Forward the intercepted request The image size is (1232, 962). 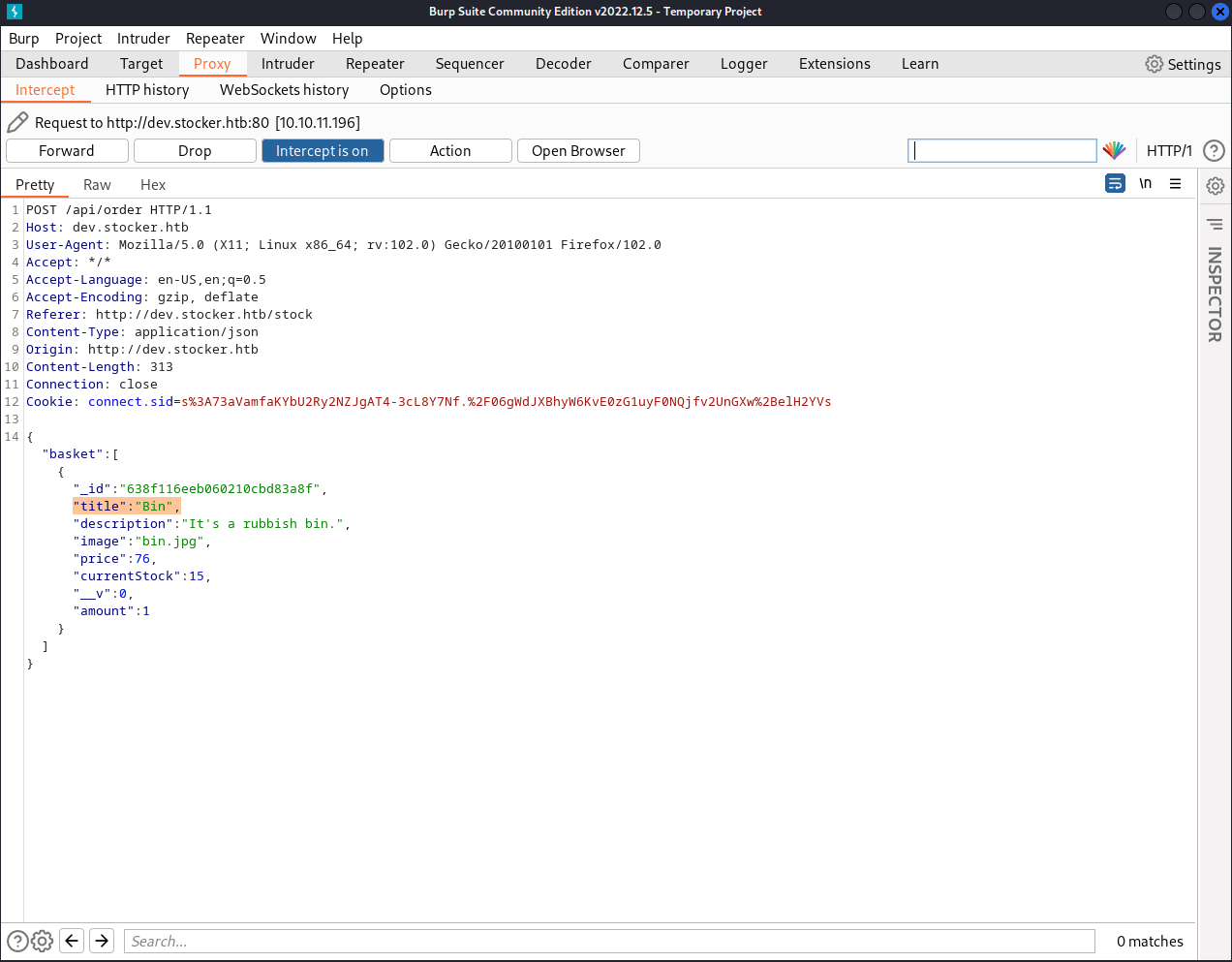coord(67,151)
